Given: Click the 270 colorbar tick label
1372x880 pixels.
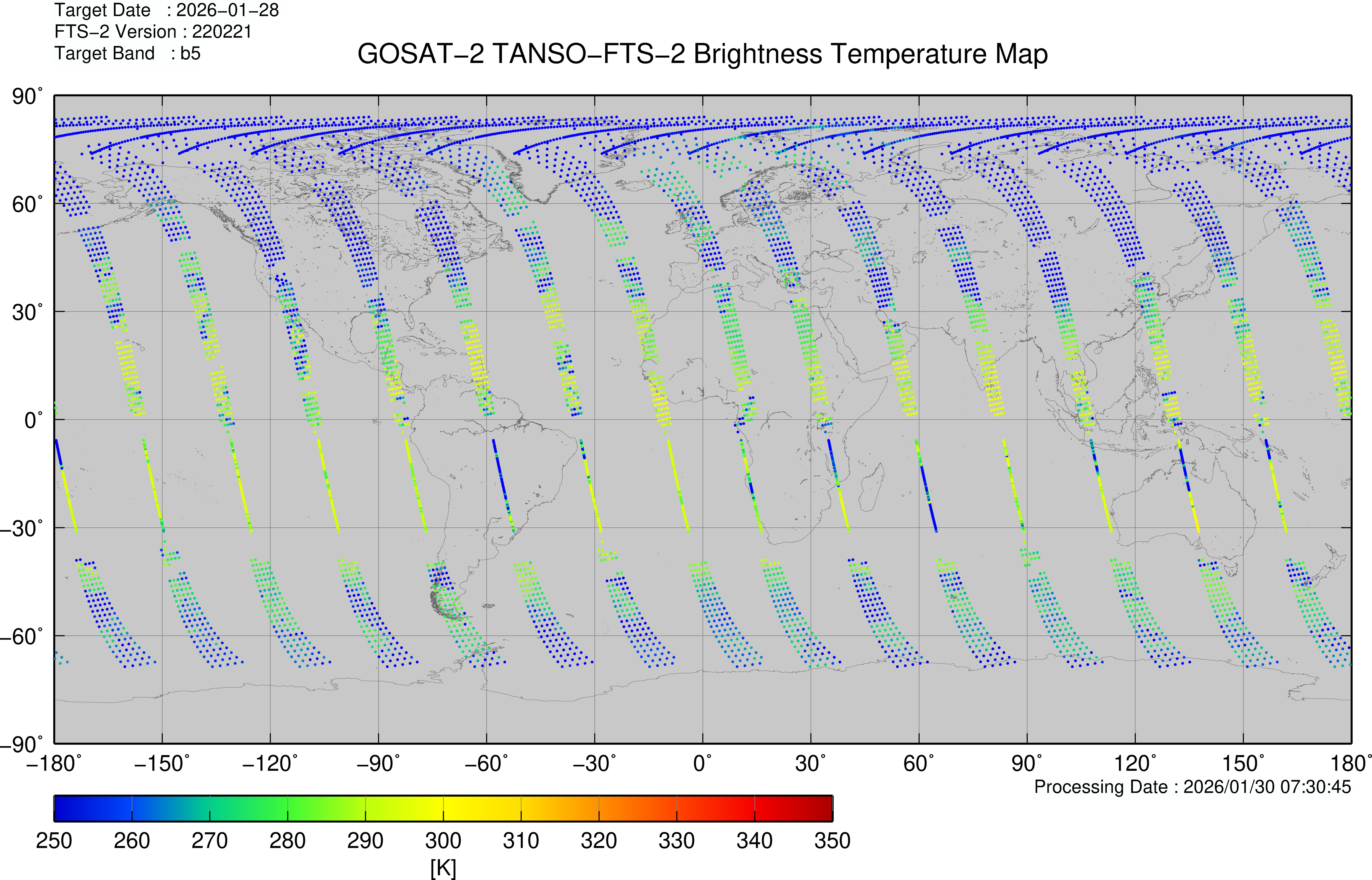Looking at the screenshot, I should [x=209, y=840].
